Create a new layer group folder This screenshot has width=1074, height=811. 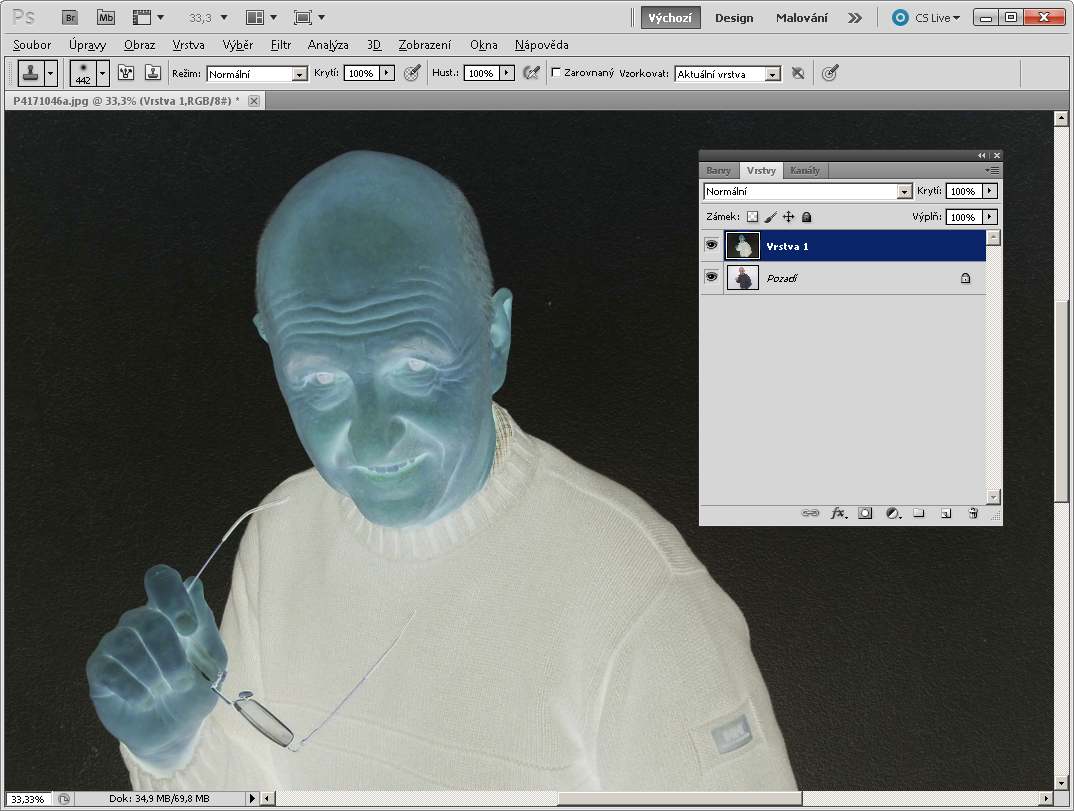[919, 513]
